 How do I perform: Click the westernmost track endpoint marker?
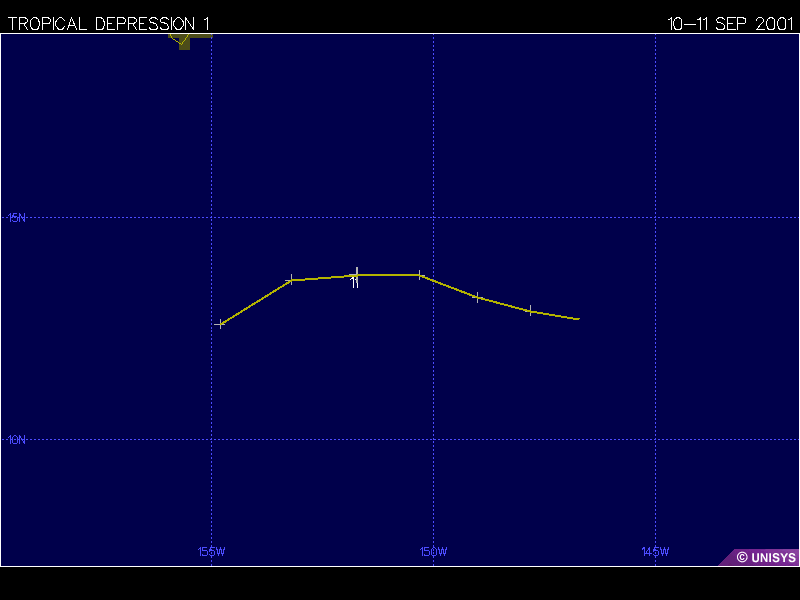pyautogui.click(x=220, y=324)
